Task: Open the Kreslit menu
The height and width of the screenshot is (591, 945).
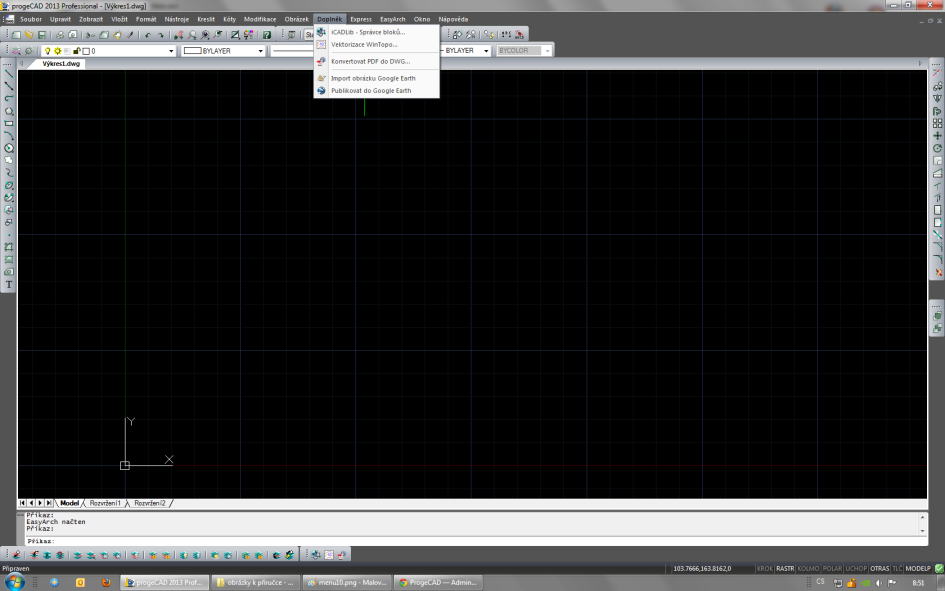Action: [x=206, y=19]
